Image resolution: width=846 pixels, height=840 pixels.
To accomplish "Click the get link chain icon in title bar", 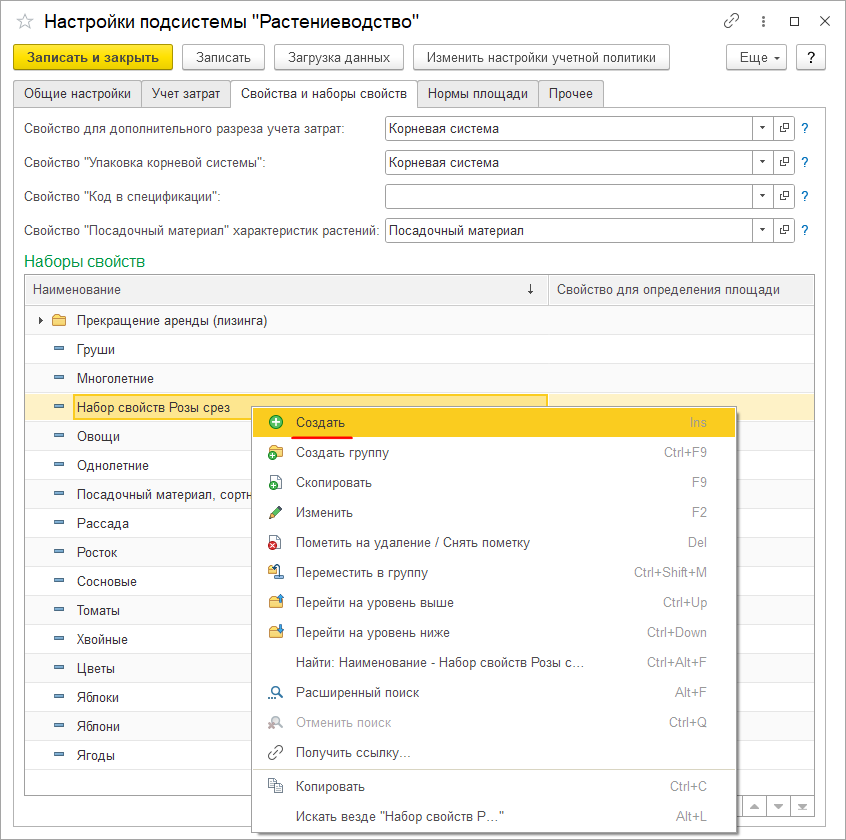I will (732, 21).
